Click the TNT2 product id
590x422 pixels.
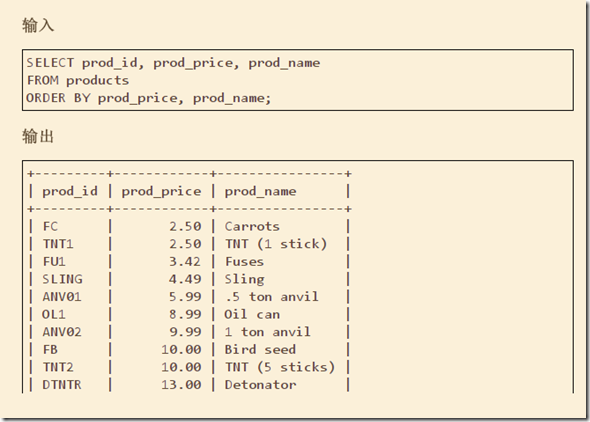point(58,367)
